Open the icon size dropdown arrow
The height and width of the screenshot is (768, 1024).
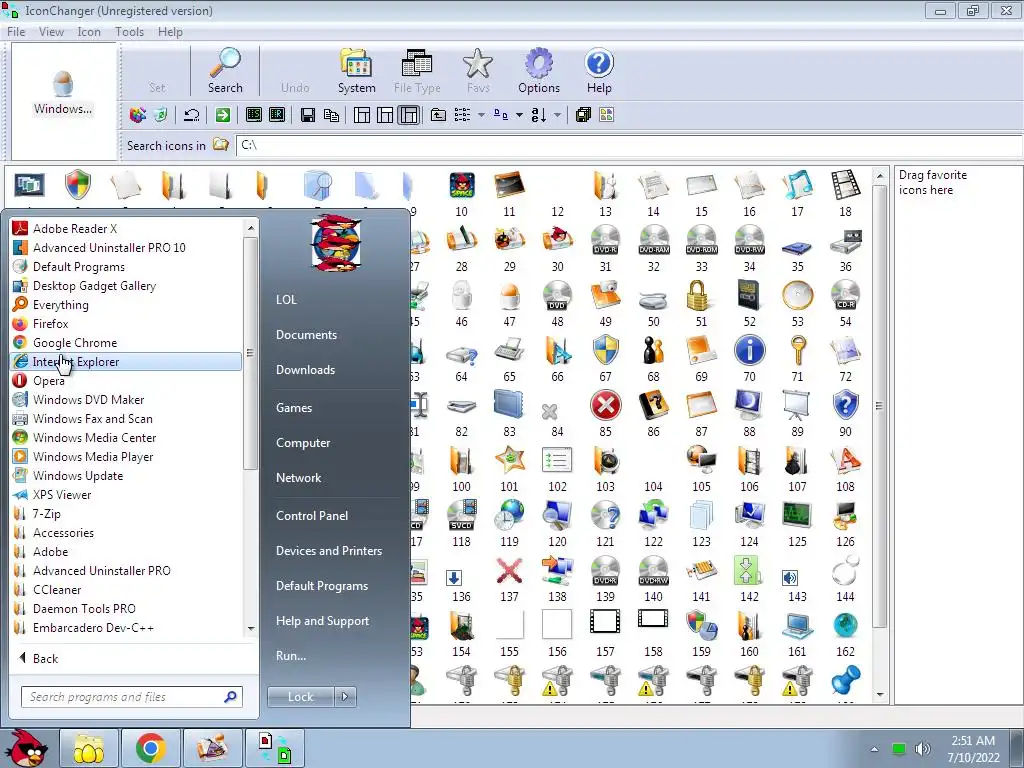point(519,115)
